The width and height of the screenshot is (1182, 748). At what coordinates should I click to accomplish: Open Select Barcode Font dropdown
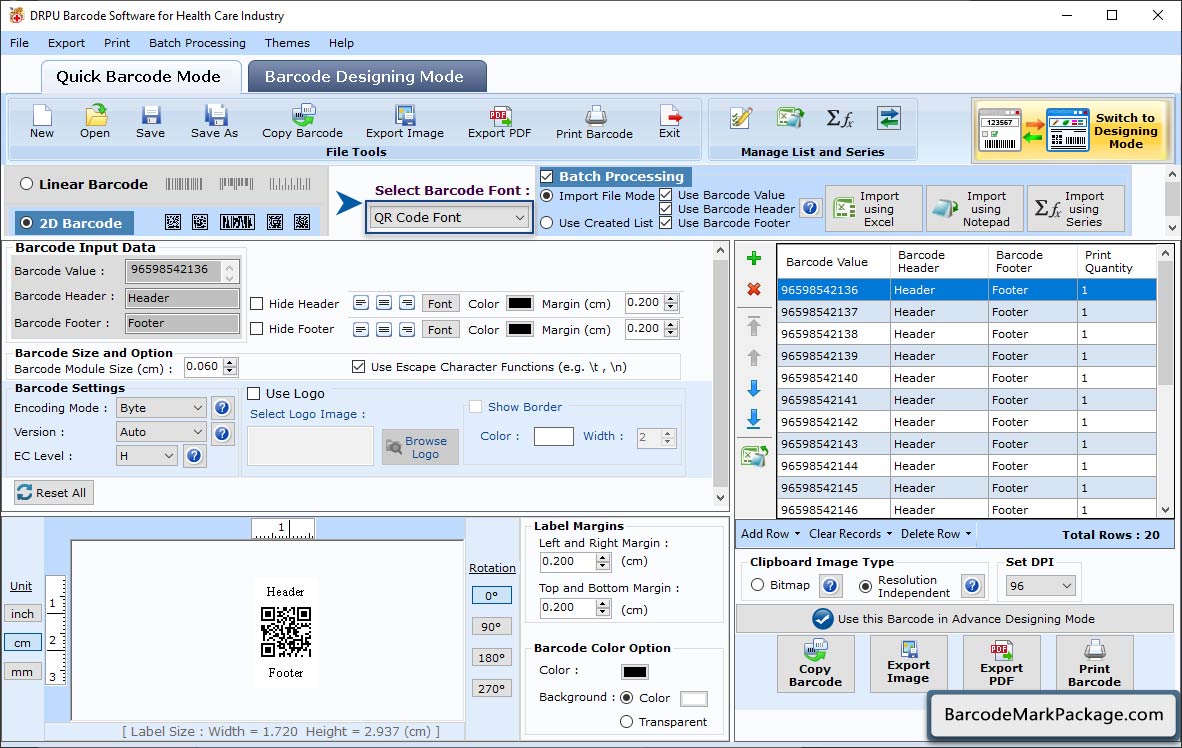coord(449,218)
